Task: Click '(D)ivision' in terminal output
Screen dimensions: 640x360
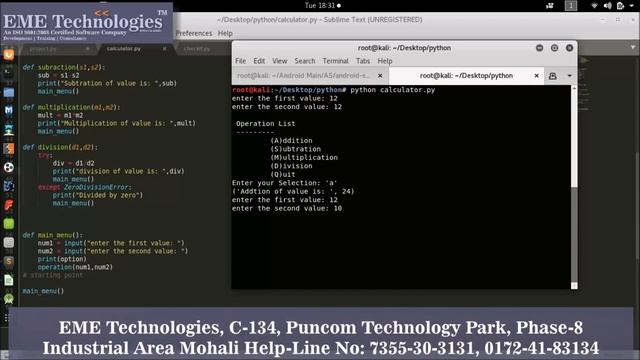Action: pos(291,166)
